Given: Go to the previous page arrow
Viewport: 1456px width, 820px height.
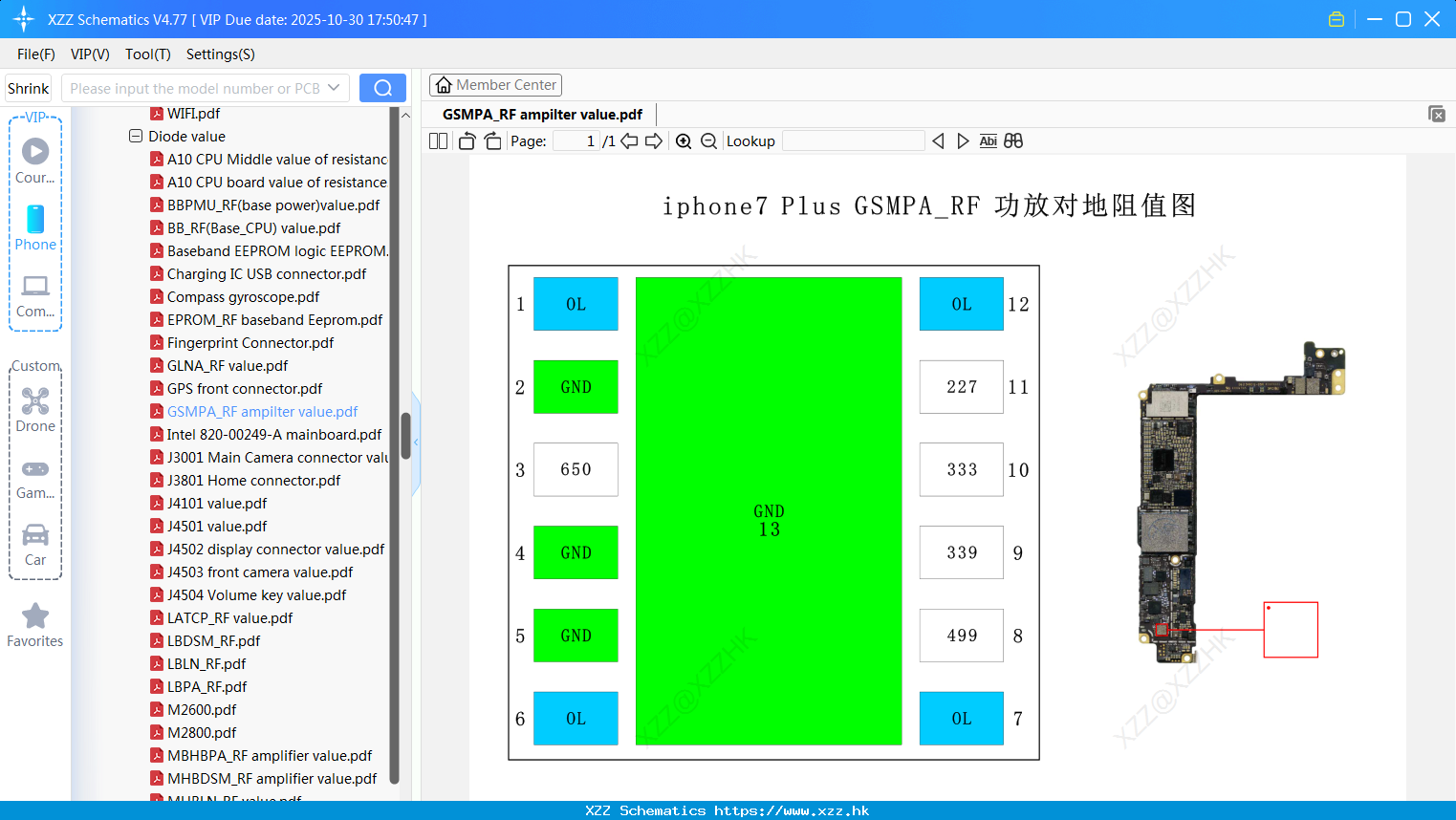Looking at the screenshot, I should 629,140.
